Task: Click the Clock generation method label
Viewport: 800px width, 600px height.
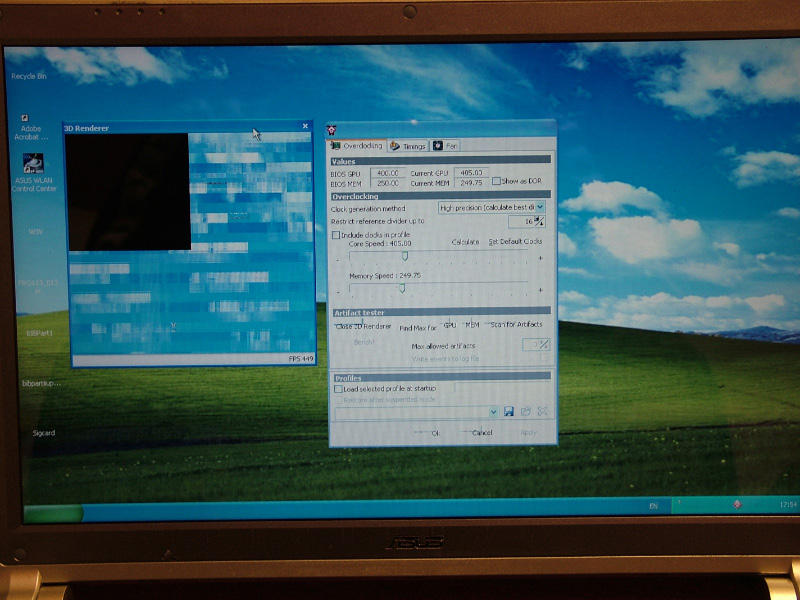Action: click(368, 209)
